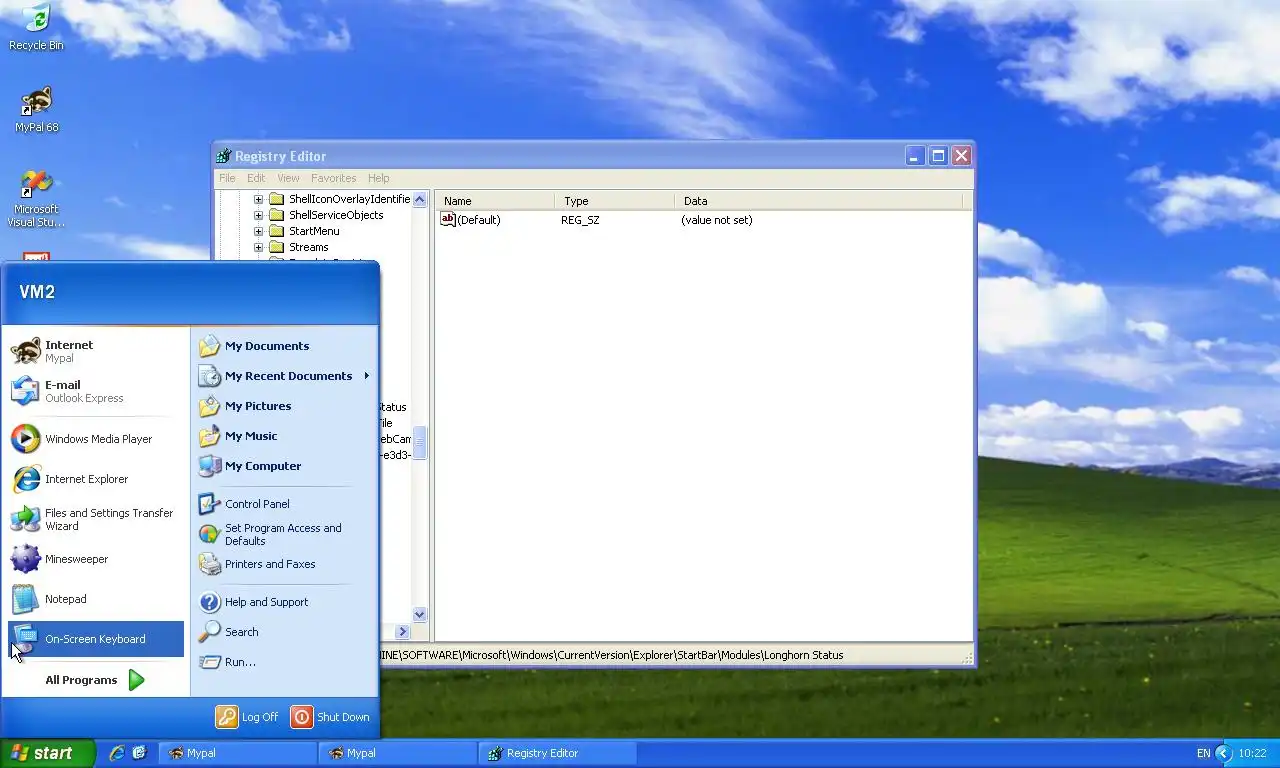1280x768 pixels.
Task: Open Printers and Faxes
Action: click(284, 564)
